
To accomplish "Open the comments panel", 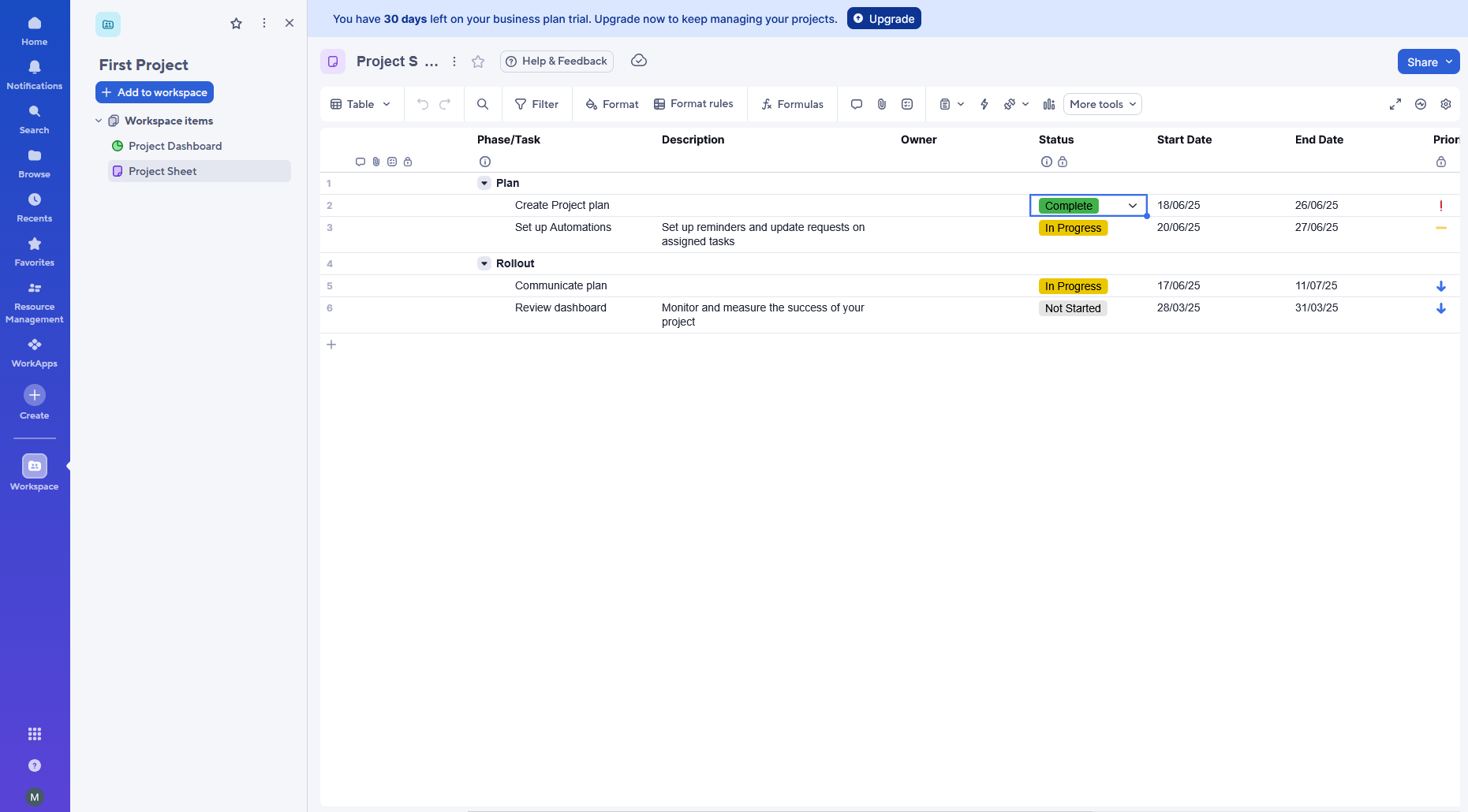I will 856,103.
